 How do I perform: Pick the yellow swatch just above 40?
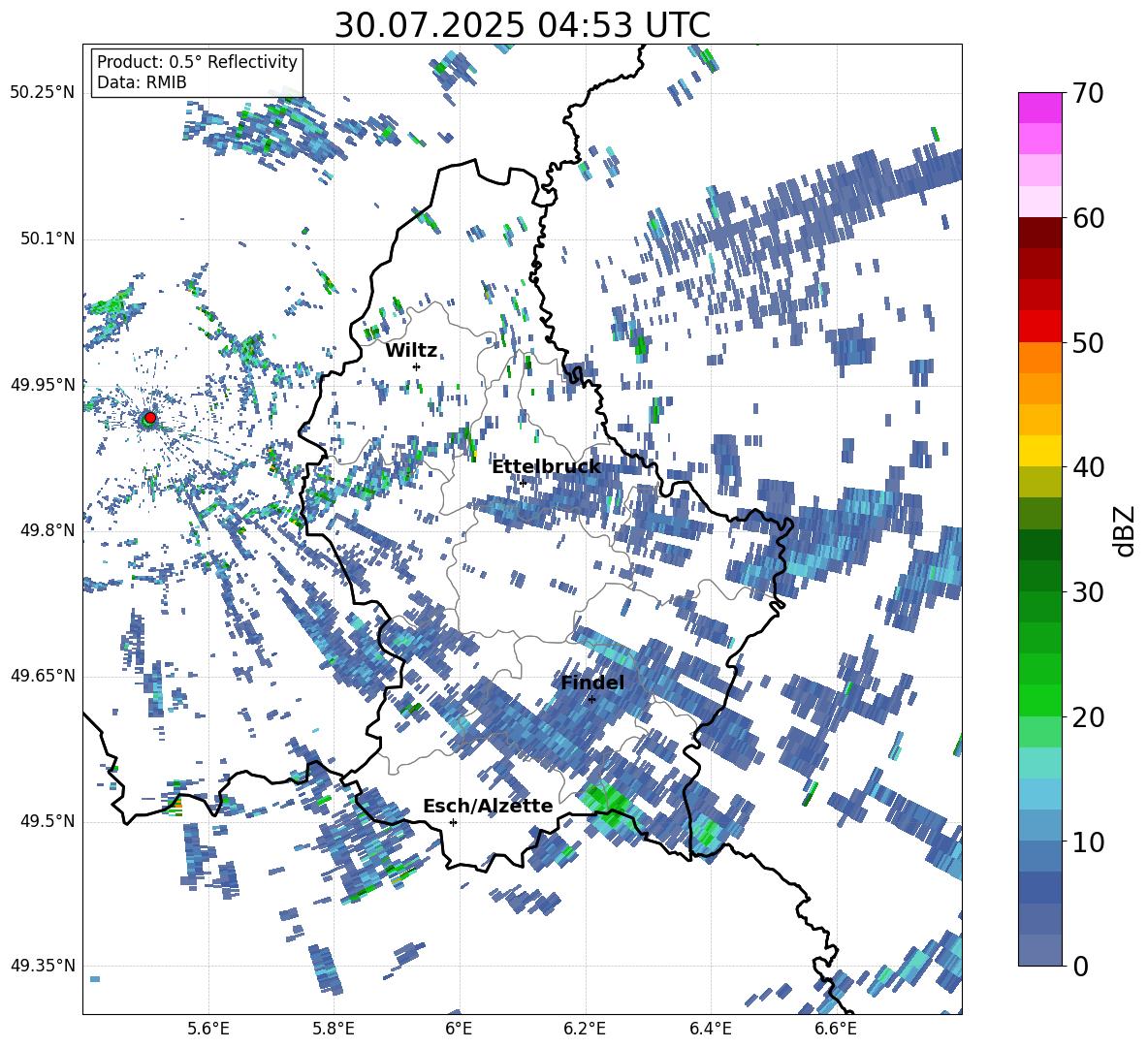1040,451
